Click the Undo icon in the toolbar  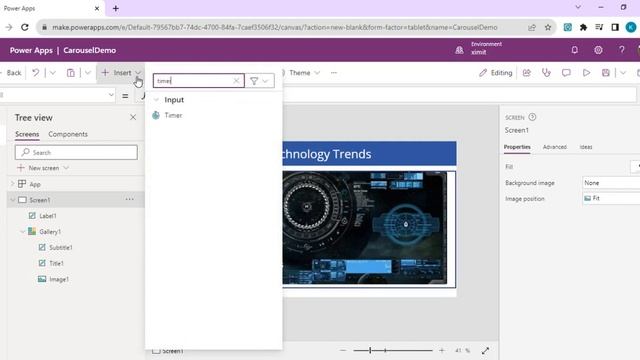[x=36, y=73]
